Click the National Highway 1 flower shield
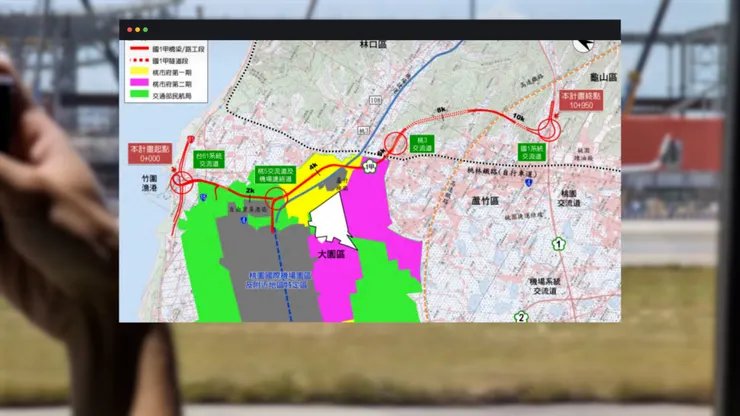 pos(558,244)
